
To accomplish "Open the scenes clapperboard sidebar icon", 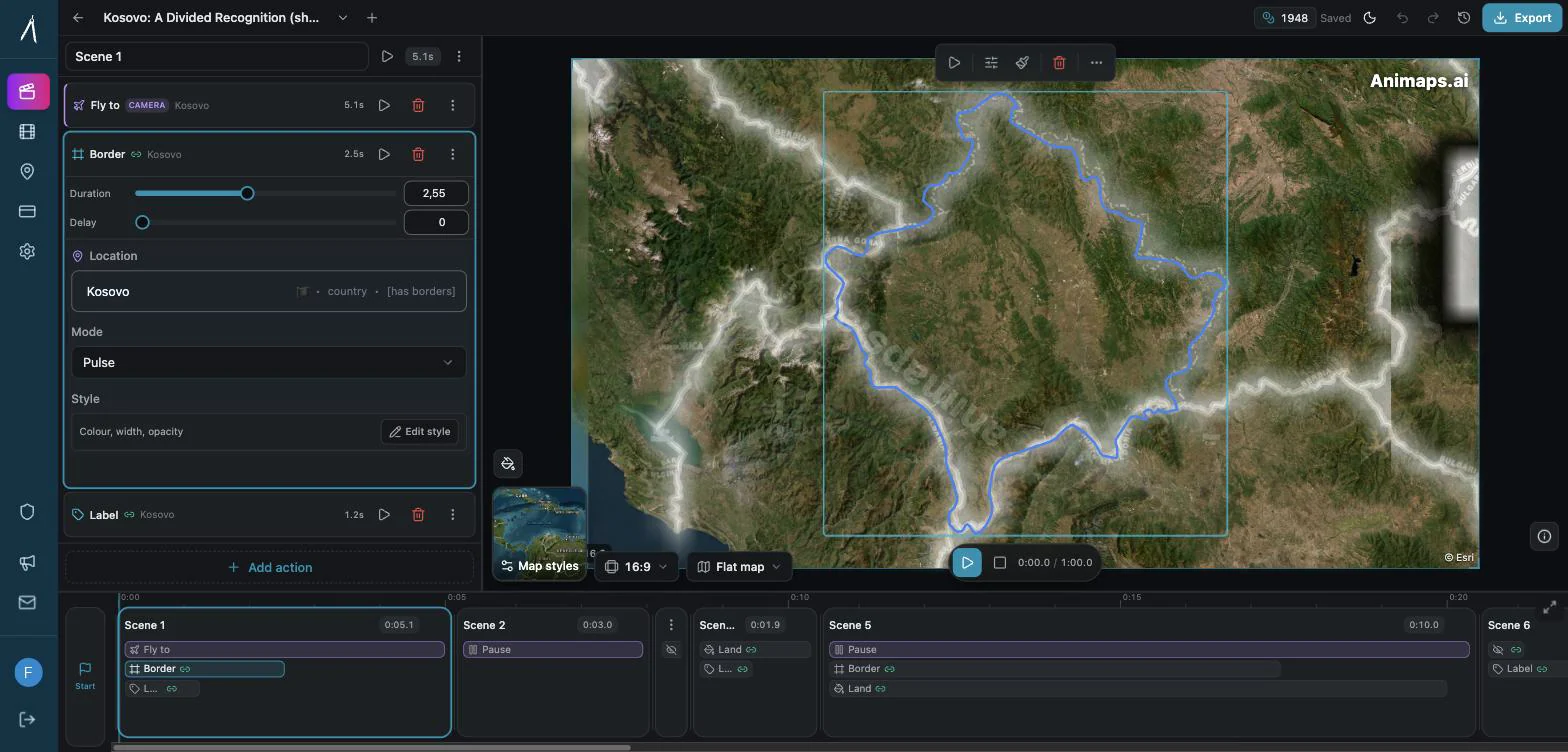I will pos(28,91).
